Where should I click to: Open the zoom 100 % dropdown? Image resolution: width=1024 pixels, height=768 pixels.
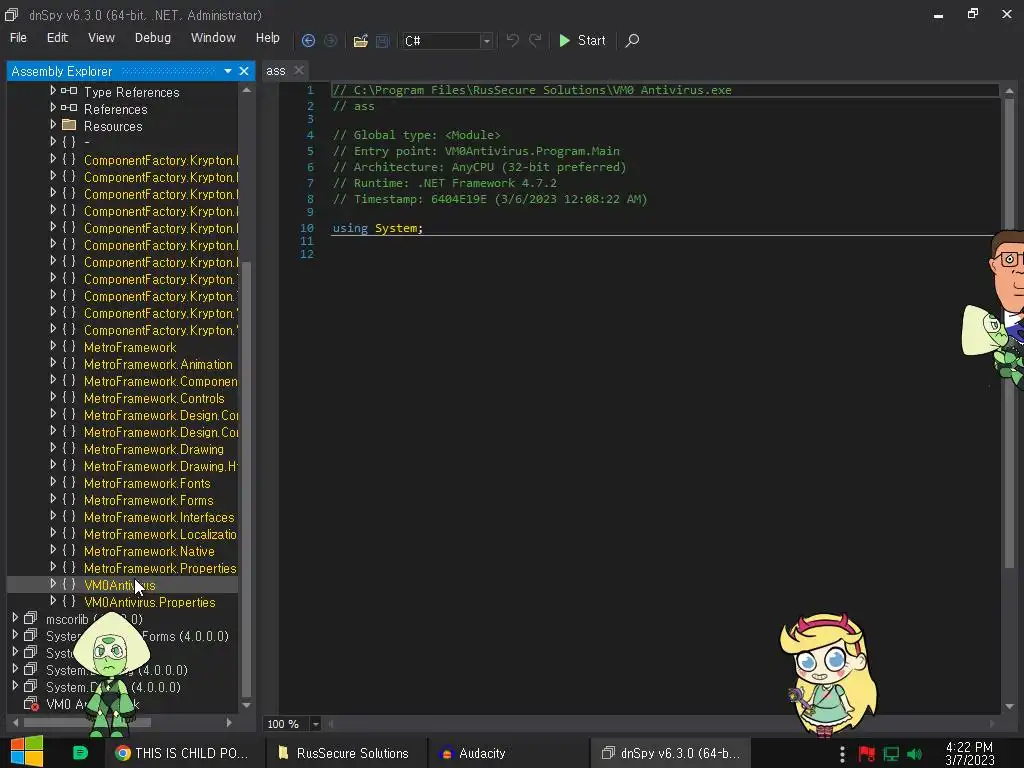tap(315, 724)
